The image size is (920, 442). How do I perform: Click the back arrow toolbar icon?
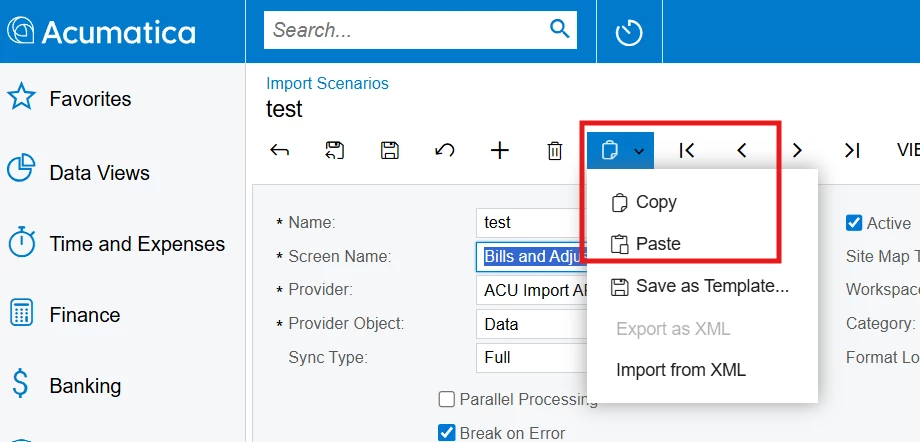(x=279, y=151)
